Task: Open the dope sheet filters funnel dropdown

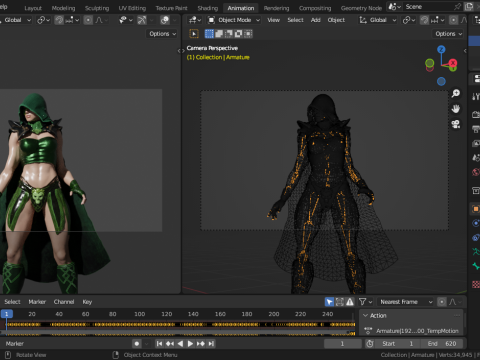Action: (x=365, y=302)
